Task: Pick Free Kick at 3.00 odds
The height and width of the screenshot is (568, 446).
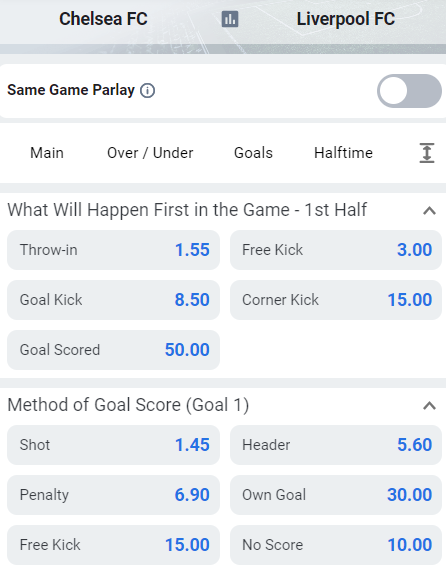Action: point(336,250)
